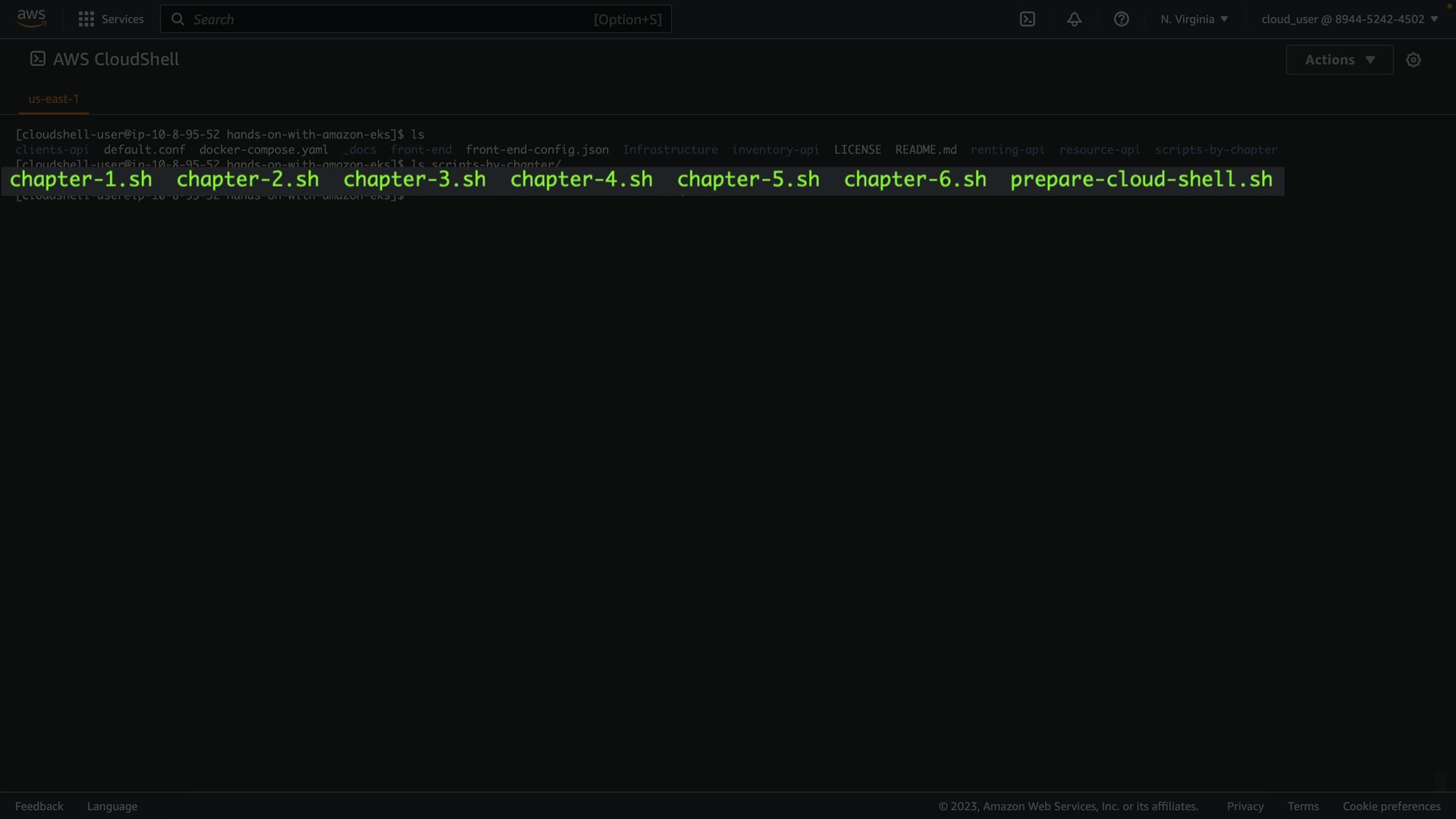This screenshot has height=819, width=1456.
Task: Click the search magnifier icon
Action: [x=177, y=19]
